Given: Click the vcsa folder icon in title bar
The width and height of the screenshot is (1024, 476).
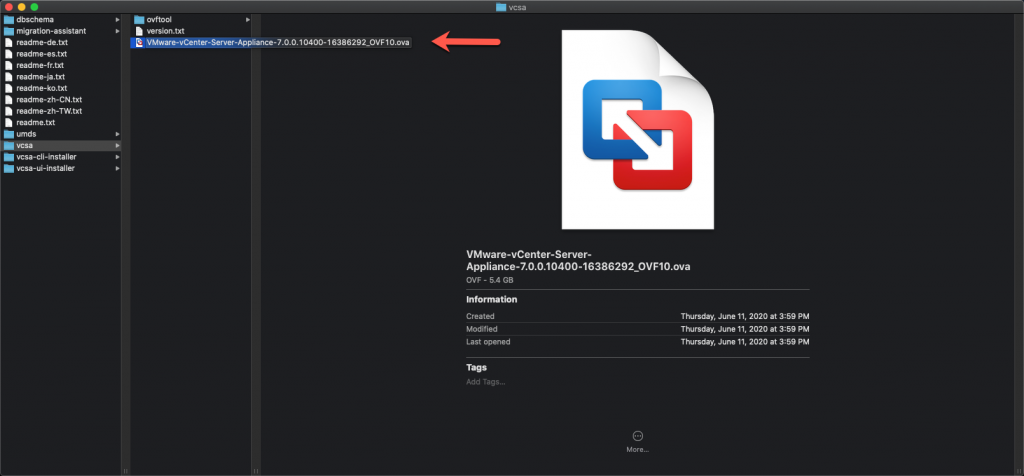Looking at the screenshot, I should (501, 7).
